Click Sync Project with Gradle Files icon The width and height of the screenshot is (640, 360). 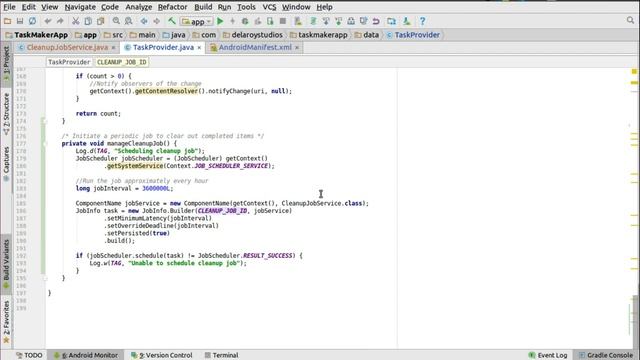pyautogui.click(x=313, y=21)
